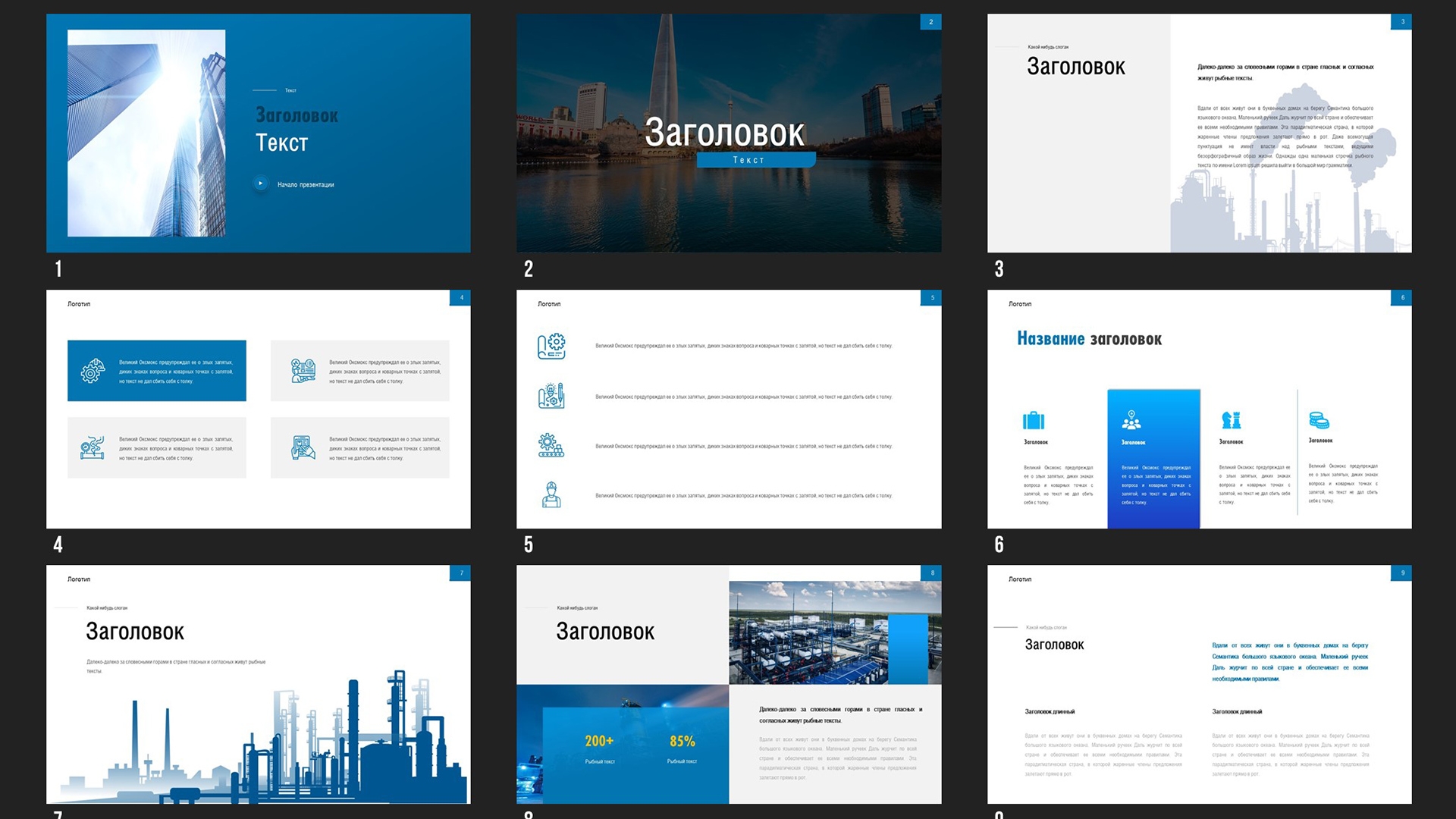Click worker with helmet icon on slide 5

[x=551, y=494]
